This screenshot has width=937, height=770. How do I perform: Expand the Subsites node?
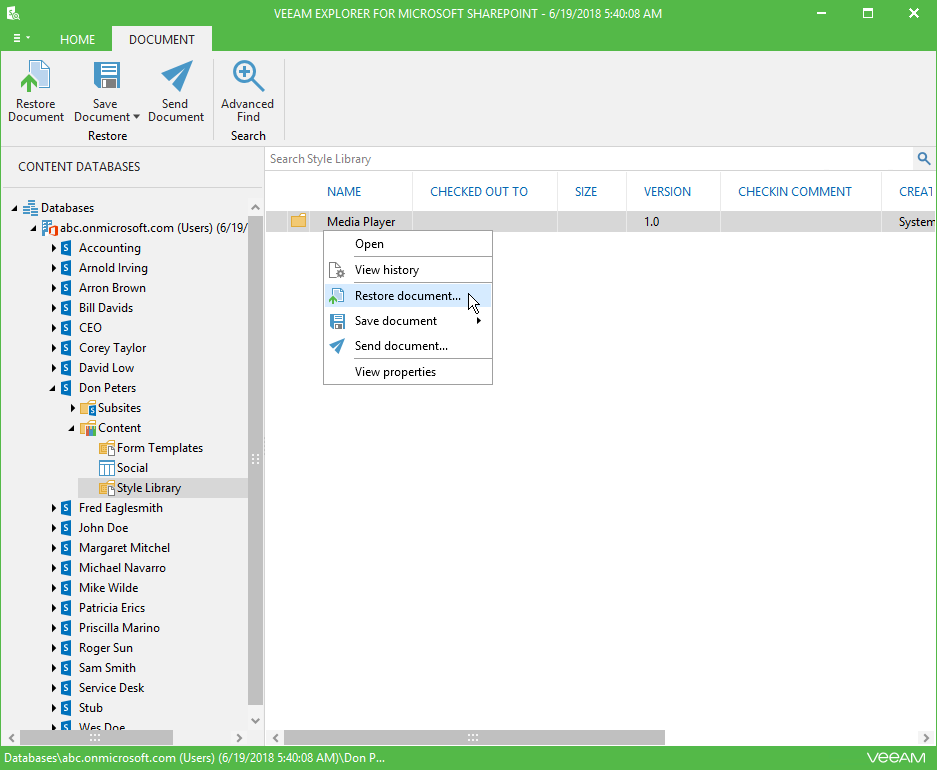click(x=73, y=408)
